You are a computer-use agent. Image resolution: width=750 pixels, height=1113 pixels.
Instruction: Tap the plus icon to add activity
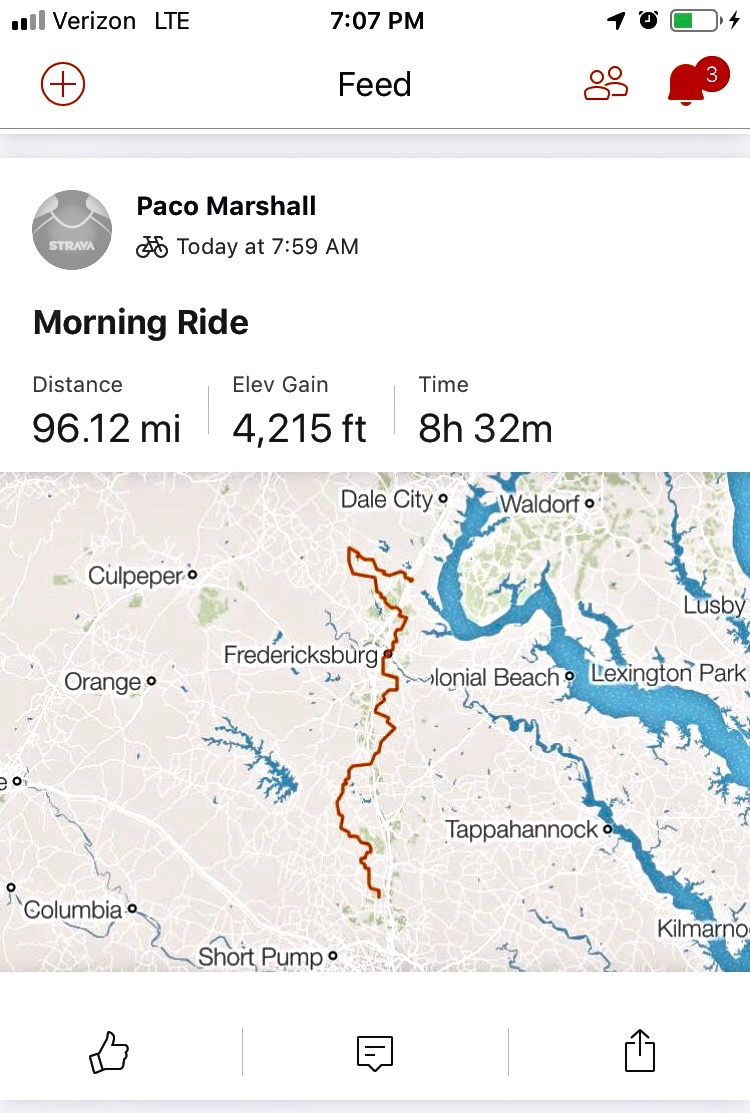coord(63,84)
